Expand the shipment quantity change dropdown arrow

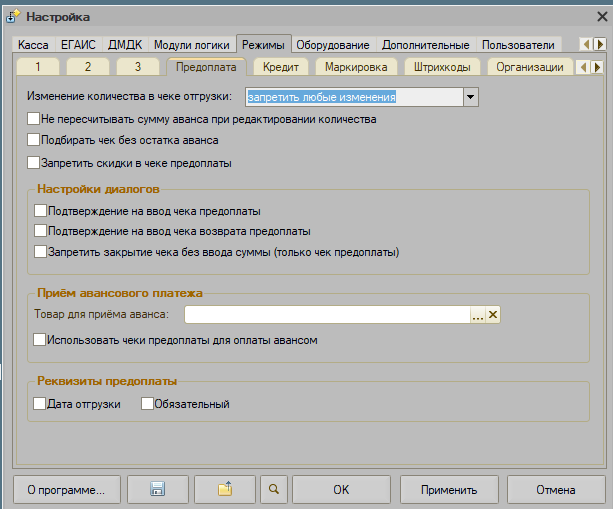click(471, 97)
